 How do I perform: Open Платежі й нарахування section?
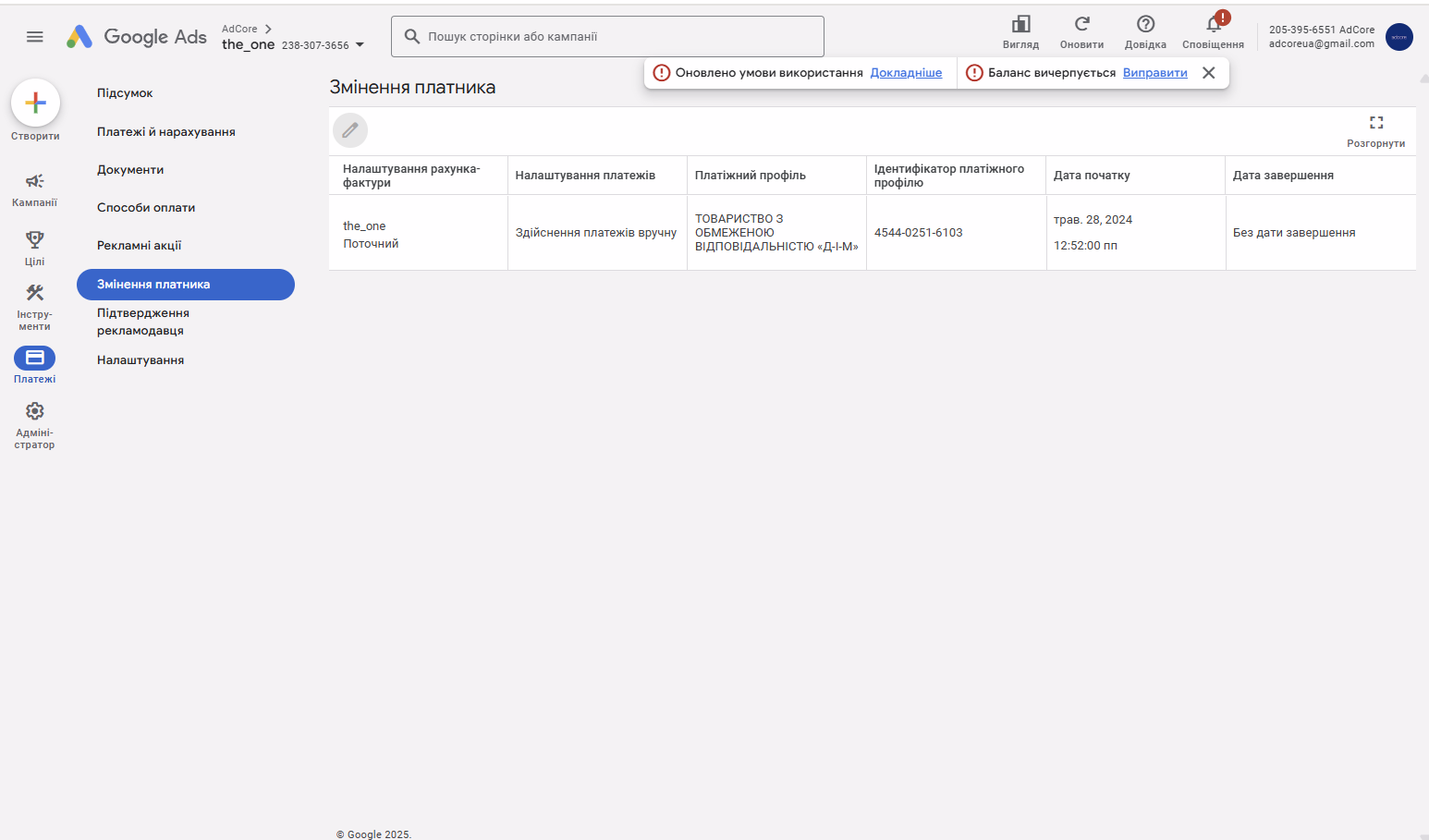166,132
